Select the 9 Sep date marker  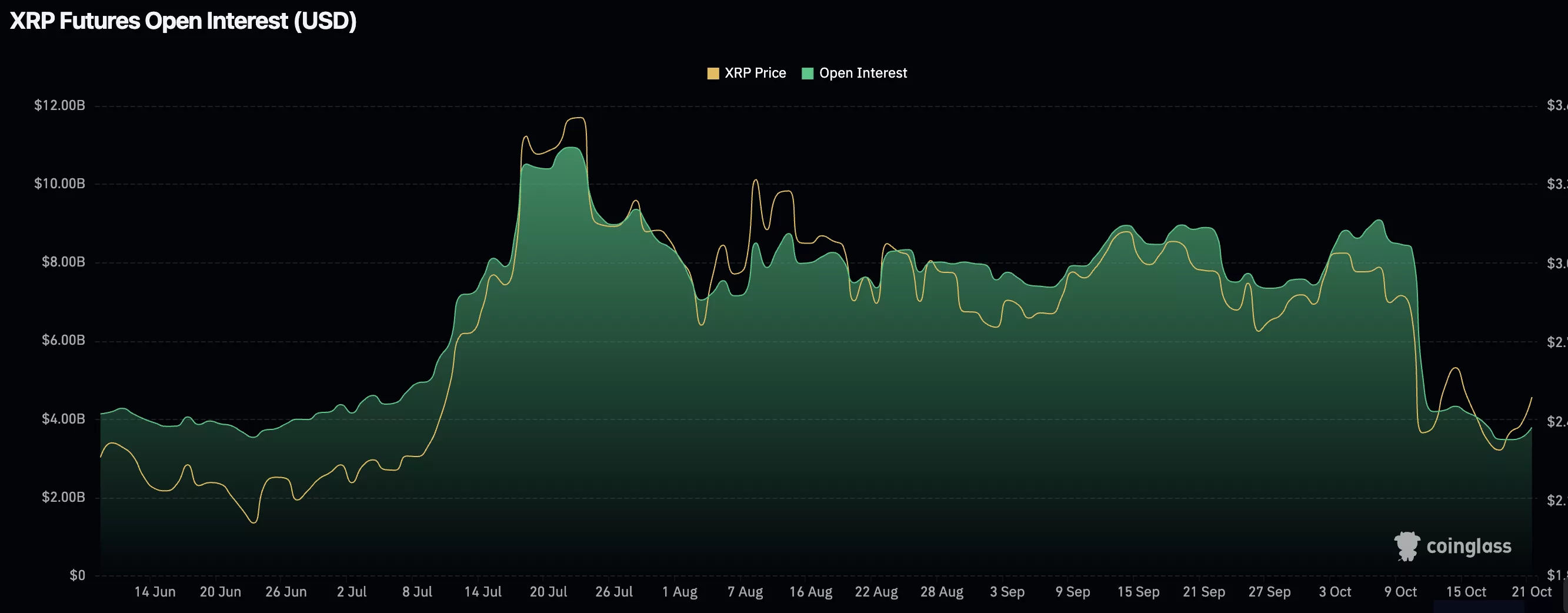coord(1073,592)
